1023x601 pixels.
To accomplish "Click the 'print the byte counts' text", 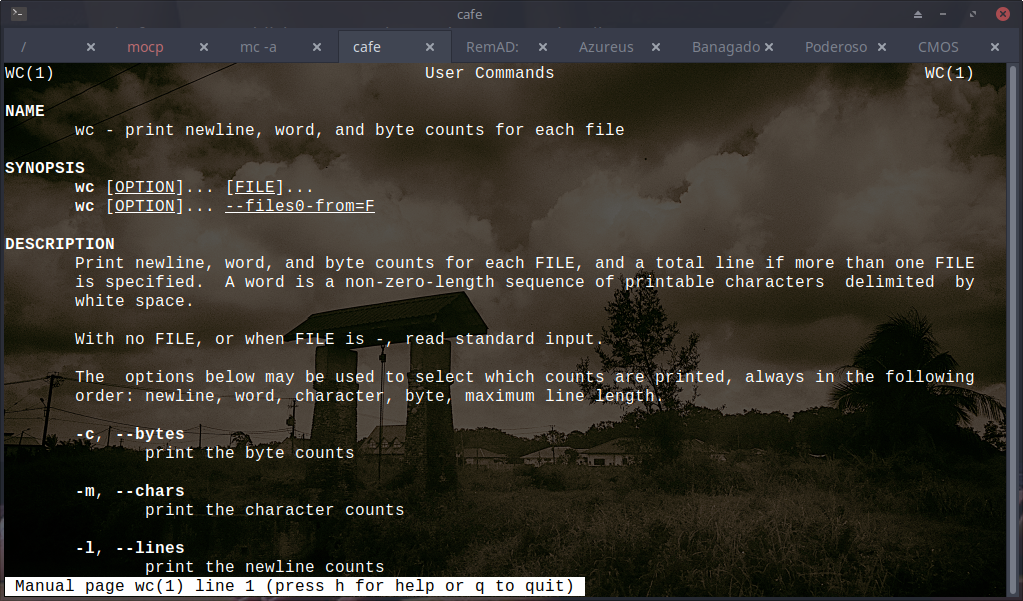I will [x=249, y=453].
